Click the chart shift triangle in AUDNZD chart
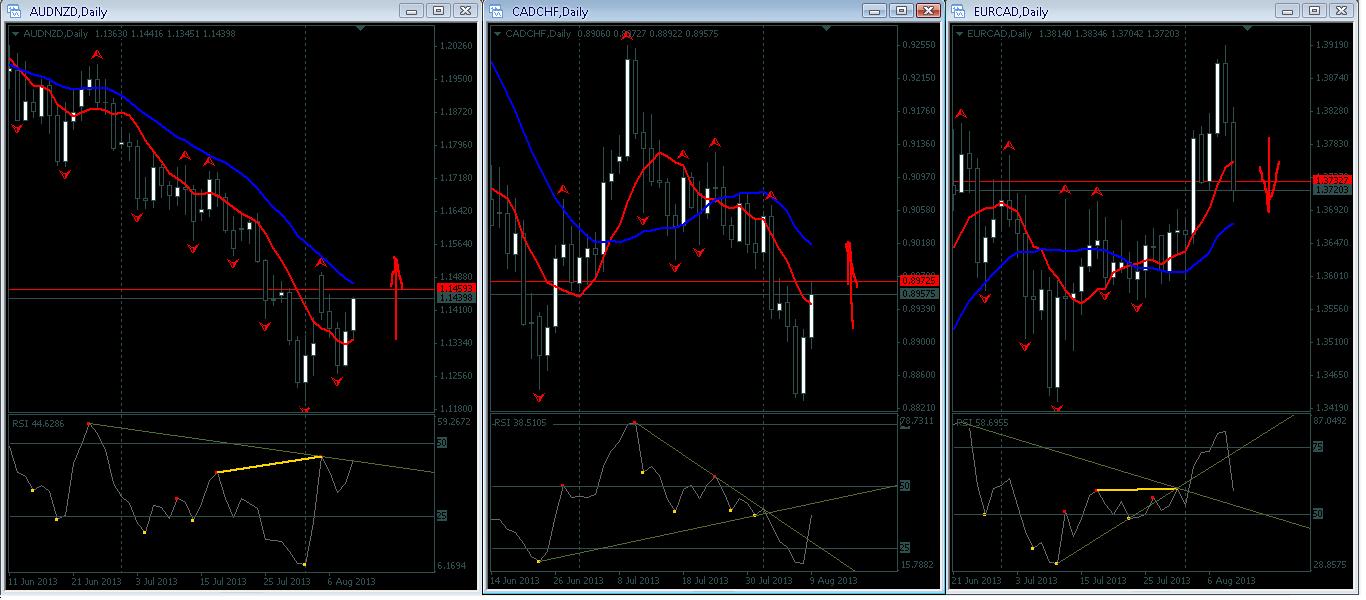This screenshot has height=600, width=1366. coord(360,30)
